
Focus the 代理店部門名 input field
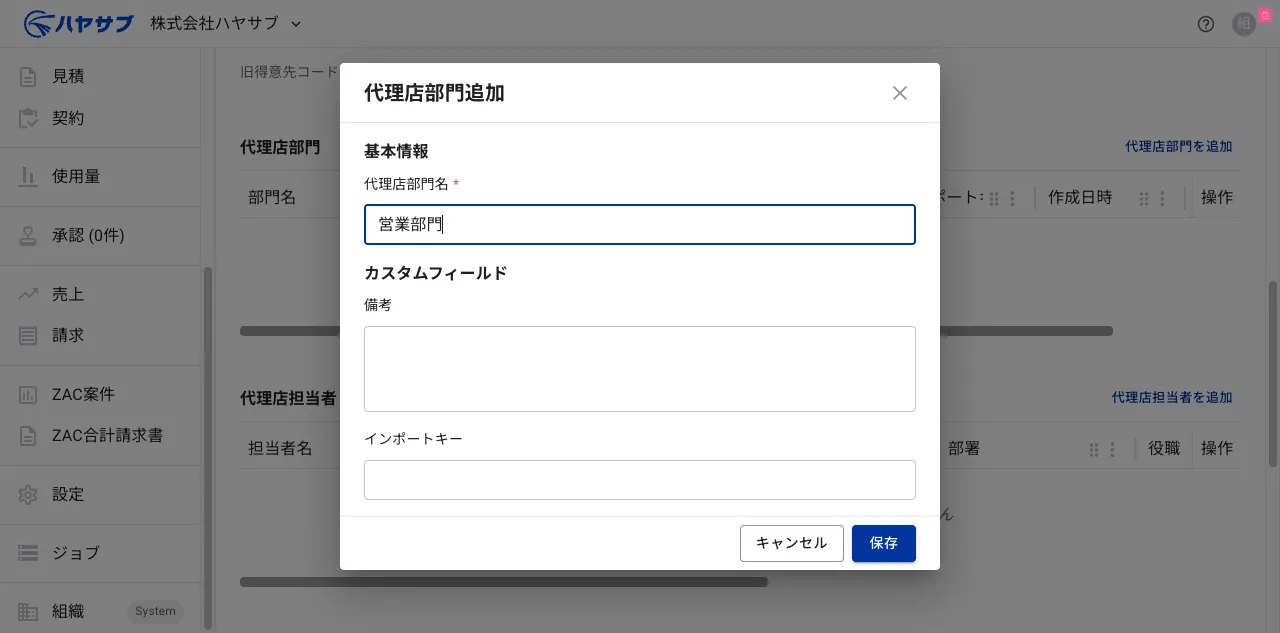tap(640, 225)
